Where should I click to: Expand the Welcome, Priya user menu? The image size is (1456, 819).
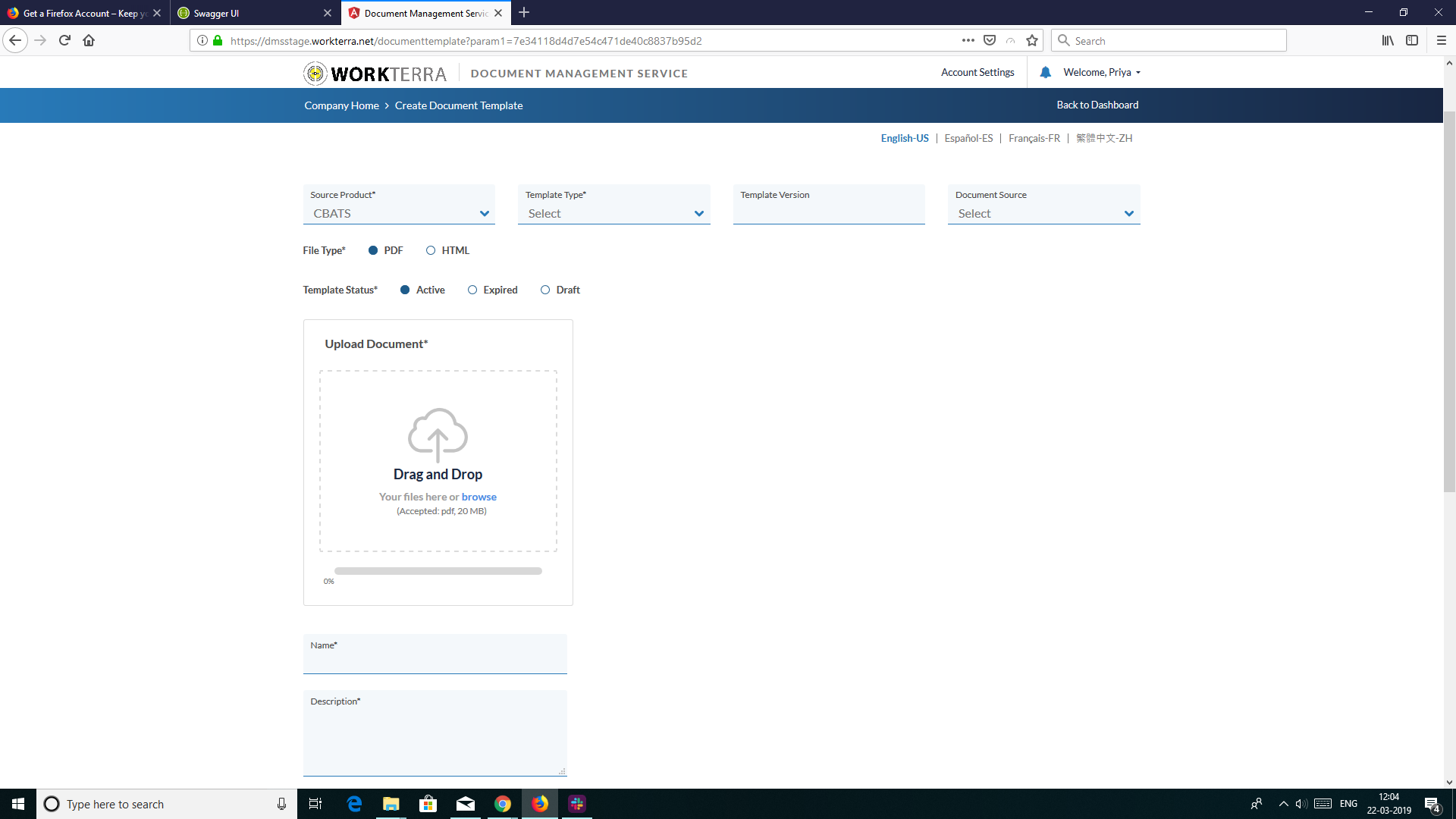pos(1102,73)
